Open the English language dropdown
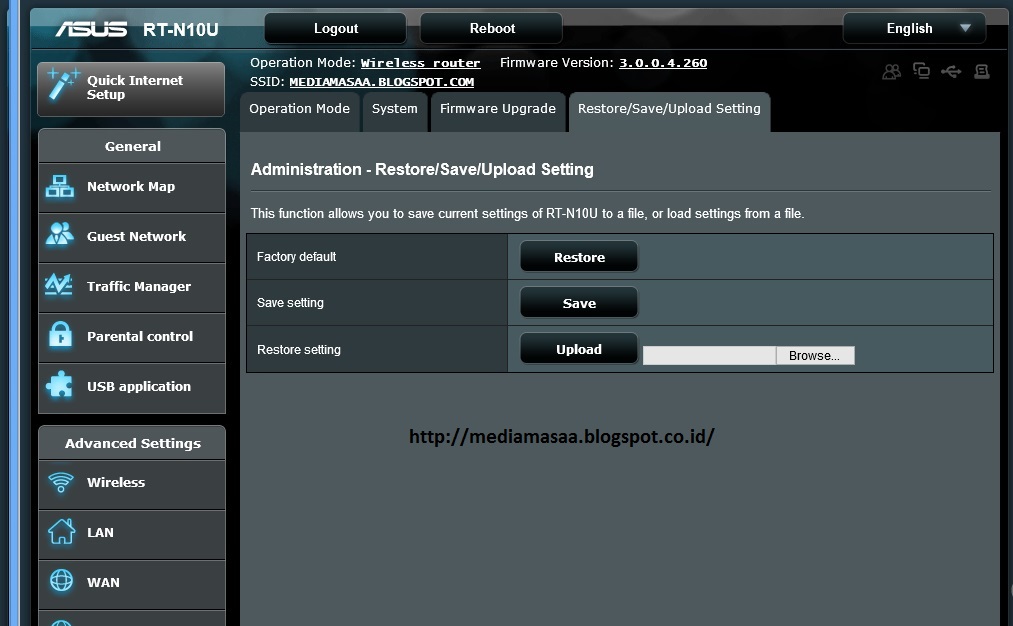 [x=914, y=28]
